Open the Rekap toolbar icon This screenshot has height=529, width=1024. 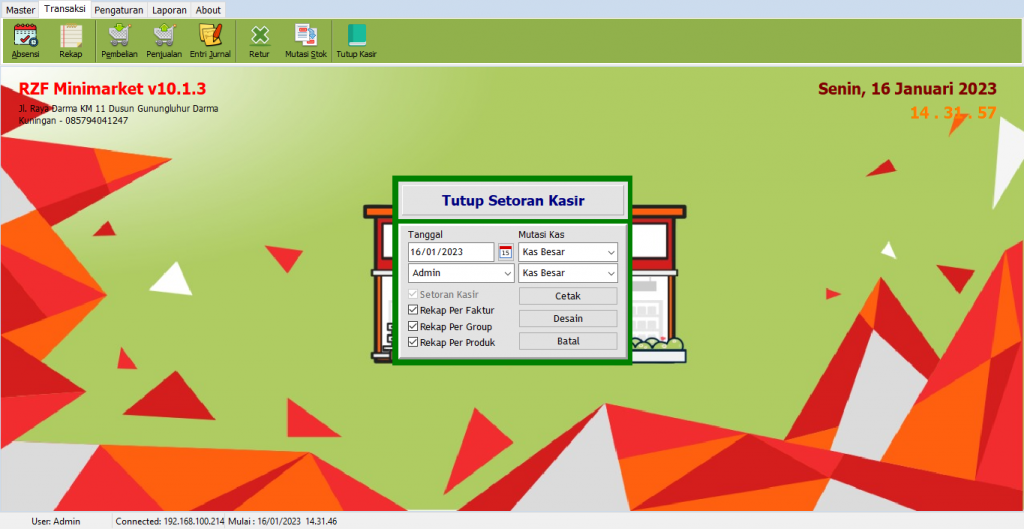pos(71,41)
